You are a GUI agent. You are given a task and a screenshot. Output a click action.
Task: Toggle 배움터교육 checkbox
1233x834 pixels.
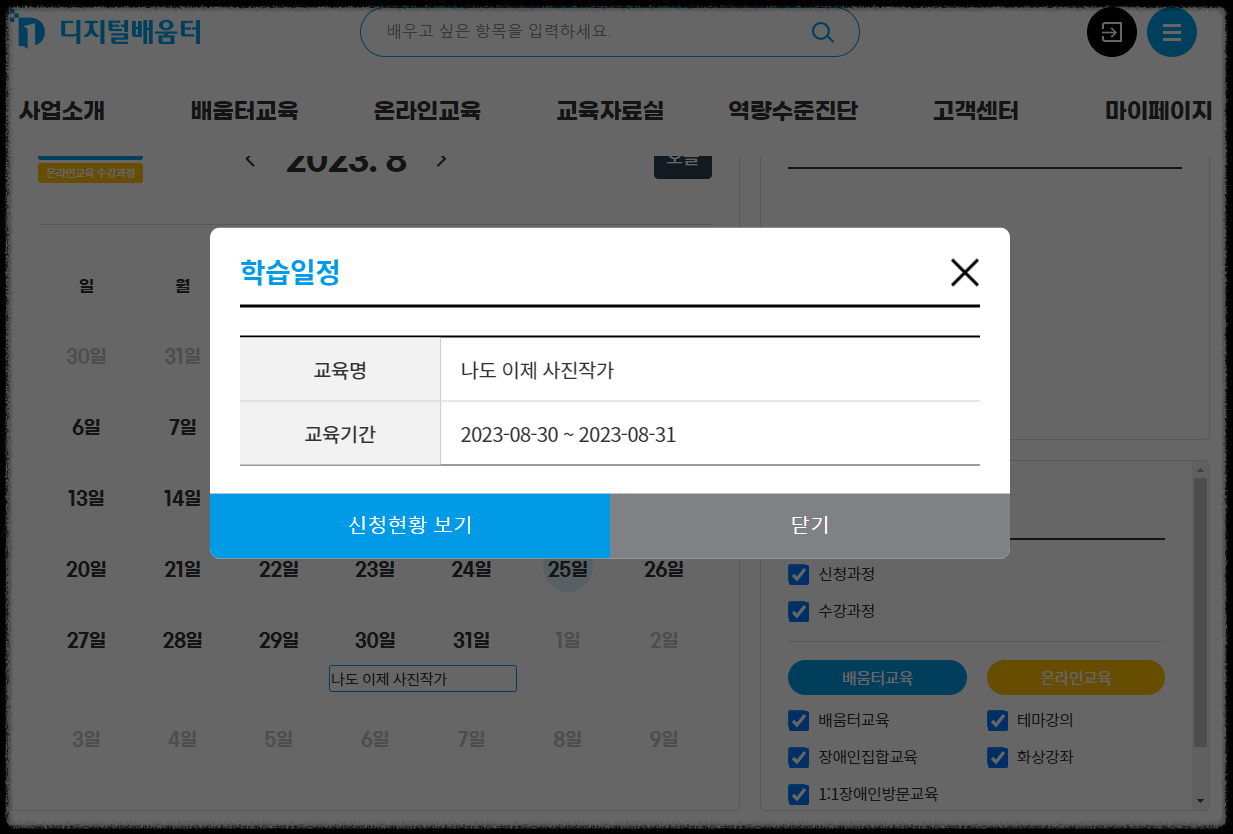(x=798, y=720)
